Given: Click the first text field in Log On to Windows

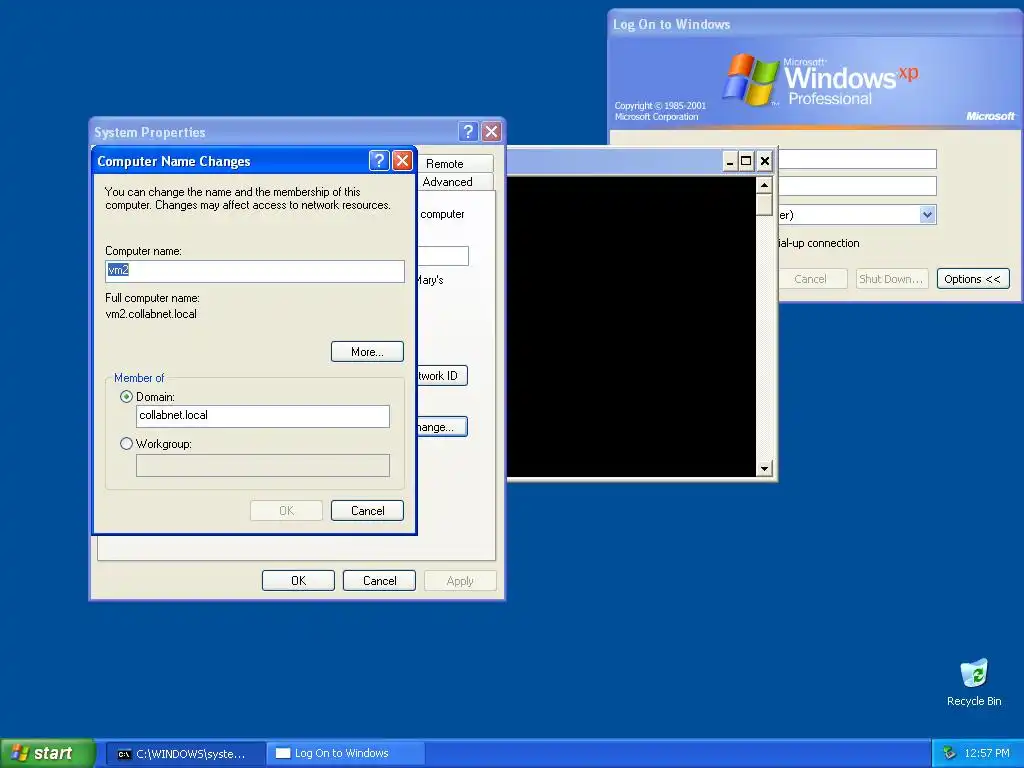Looking at the screenshot, I should tap(857, 159).
